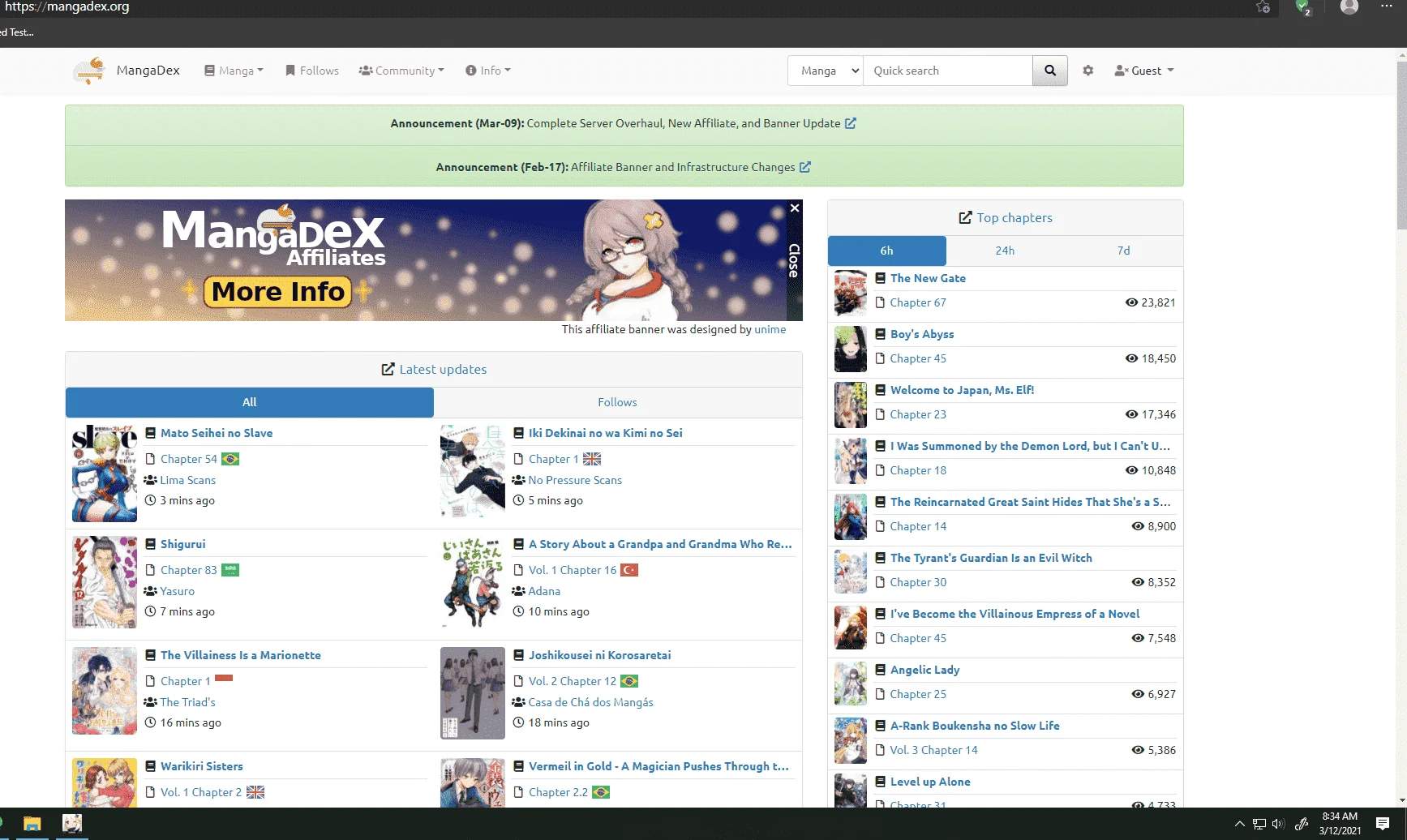Expand the Info dropdown menu
Viewport: 1407px width, 840px height.
tap(488, 71)
